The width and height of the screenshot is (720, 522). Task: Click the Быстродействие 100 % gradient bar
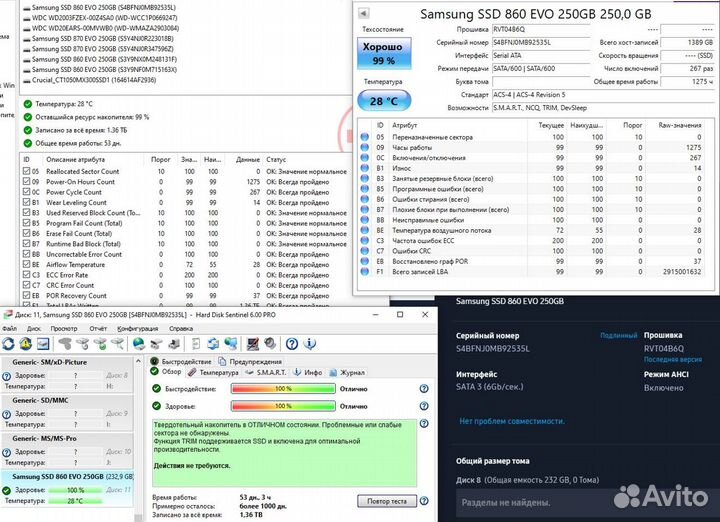283,388
